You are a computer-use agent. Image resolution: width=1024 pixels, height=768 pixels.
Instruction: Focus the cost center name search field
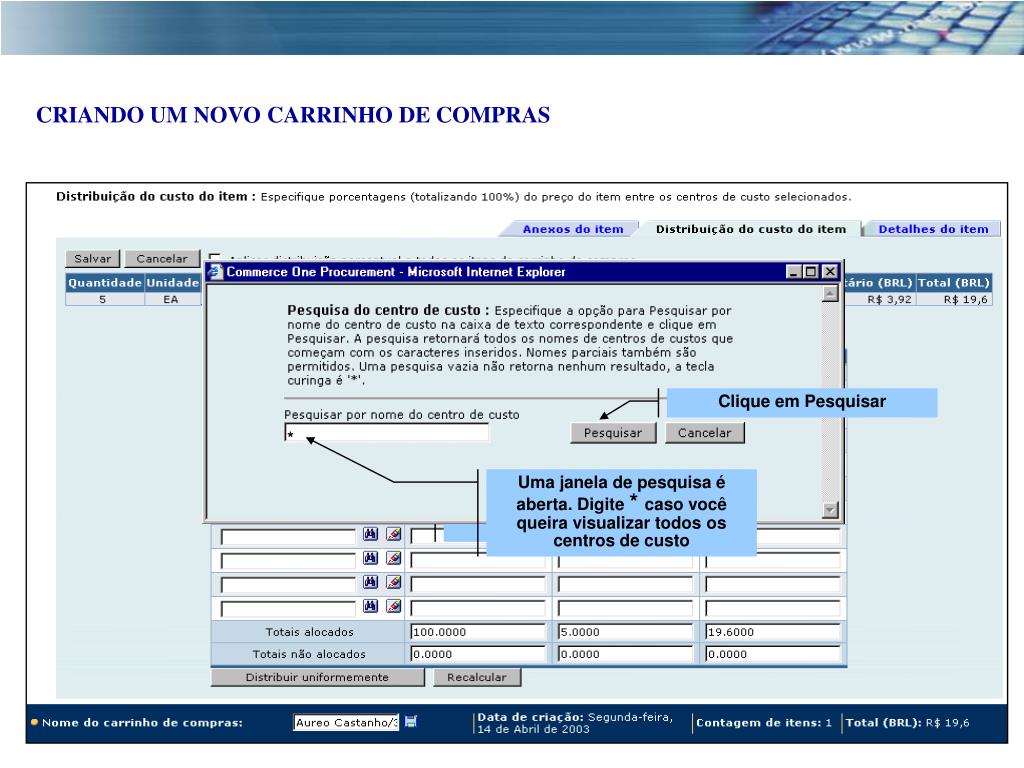coord(387,433)
